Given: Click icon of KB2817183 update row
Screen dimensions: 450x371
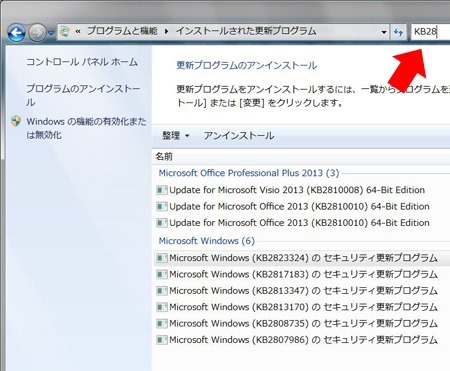Looking at the screenshot, I should click(162, 274).
